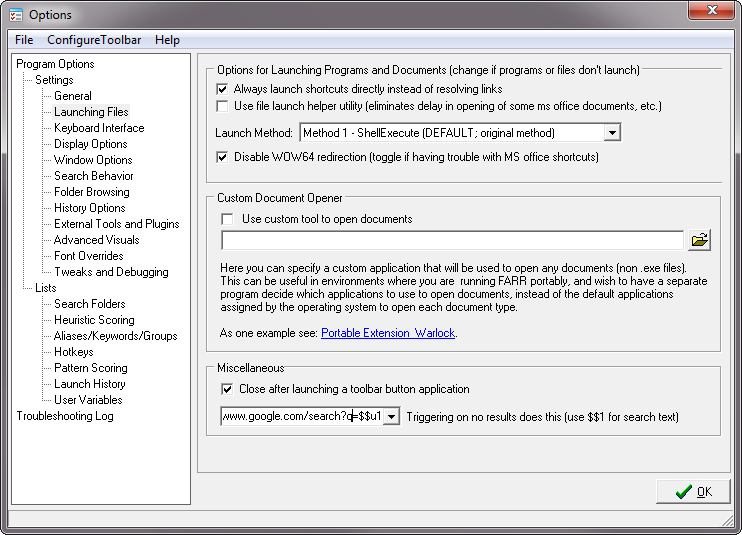Open the File menu
Image resolution: width=742 pixels, height=535 pixels.
(24, 40)
